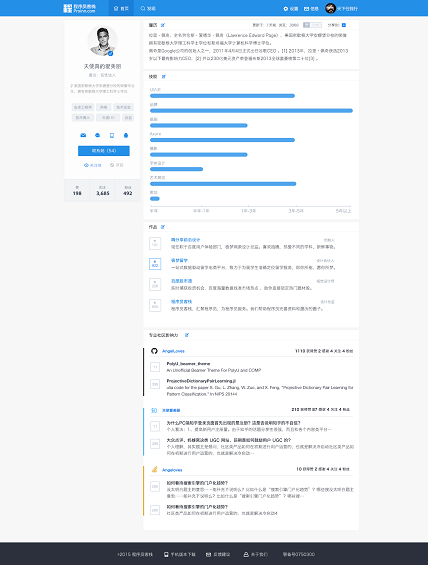428x565 pixels.
Task: Open the 发现 discover tab
Action: coord(148,8)
